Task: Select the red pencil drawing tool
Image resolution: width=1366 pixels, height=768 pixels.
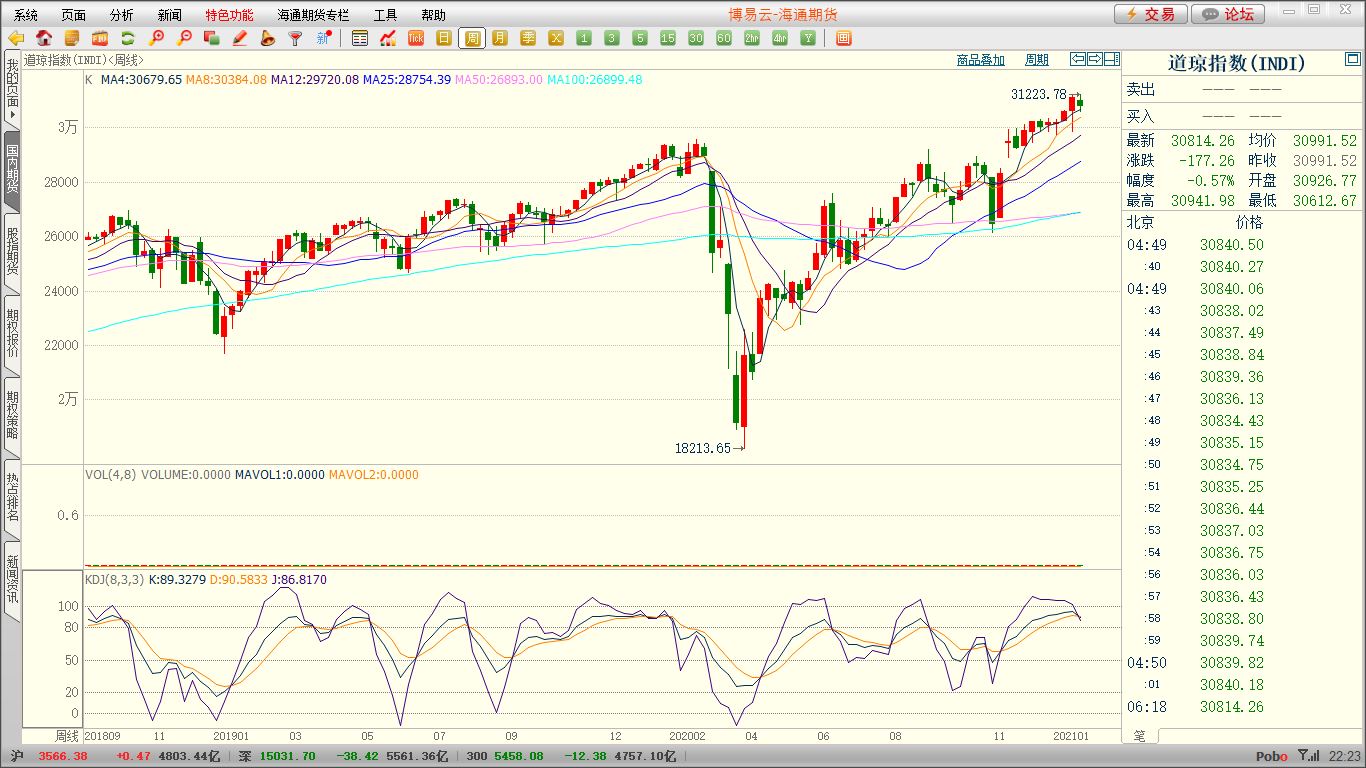Action: (x=240, y=38)
